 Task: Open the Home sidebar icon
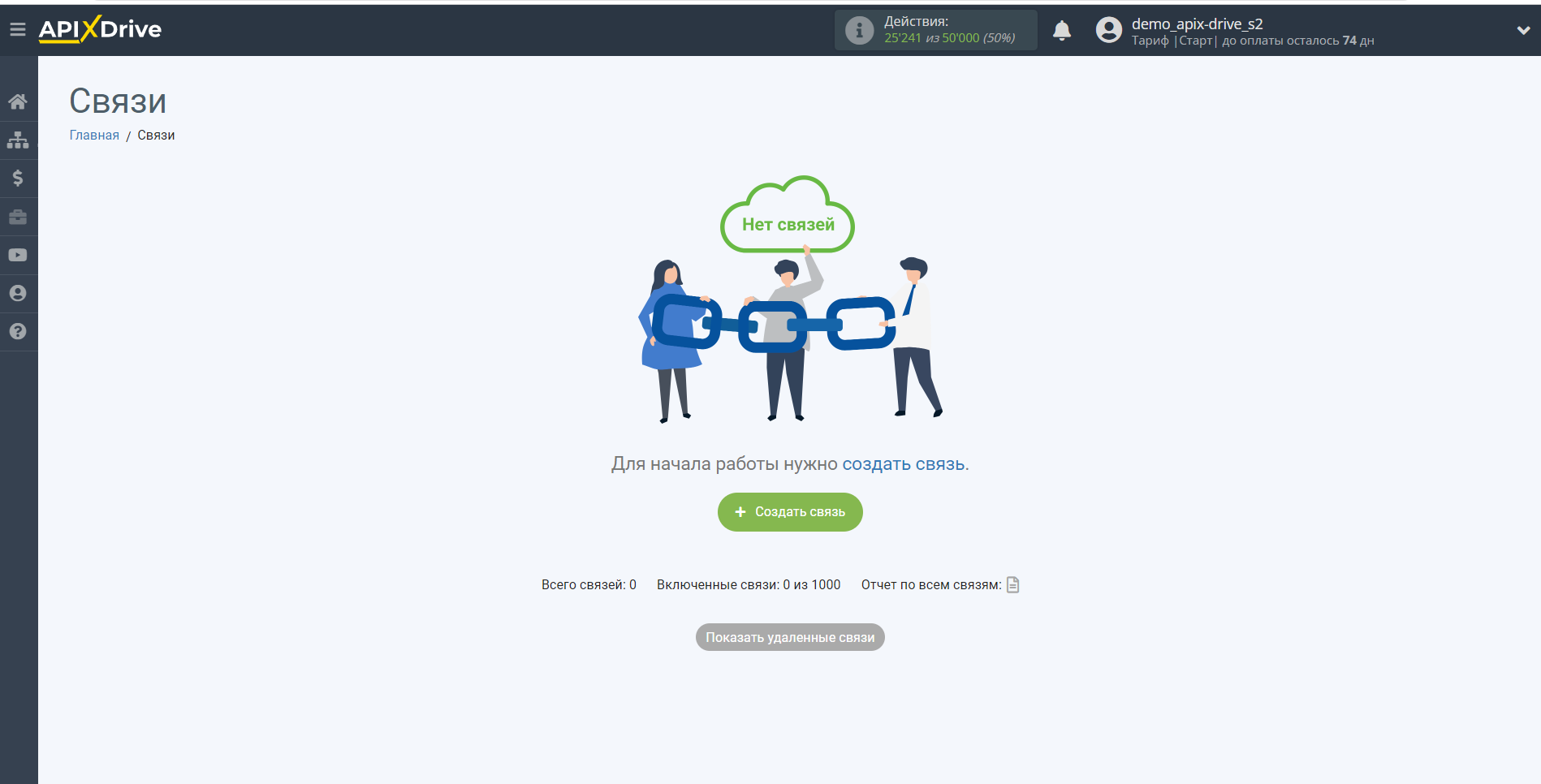click(x=18, y=101)
